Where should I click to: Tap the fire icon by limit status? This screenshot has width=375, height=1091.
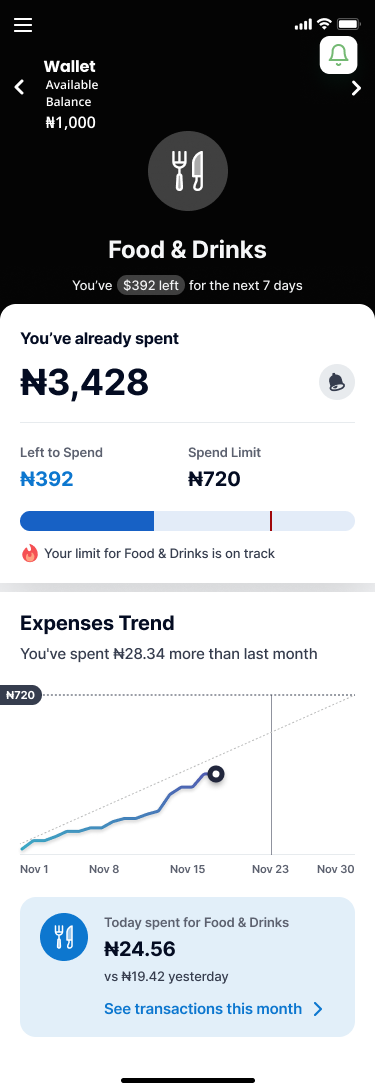(29, 554)
